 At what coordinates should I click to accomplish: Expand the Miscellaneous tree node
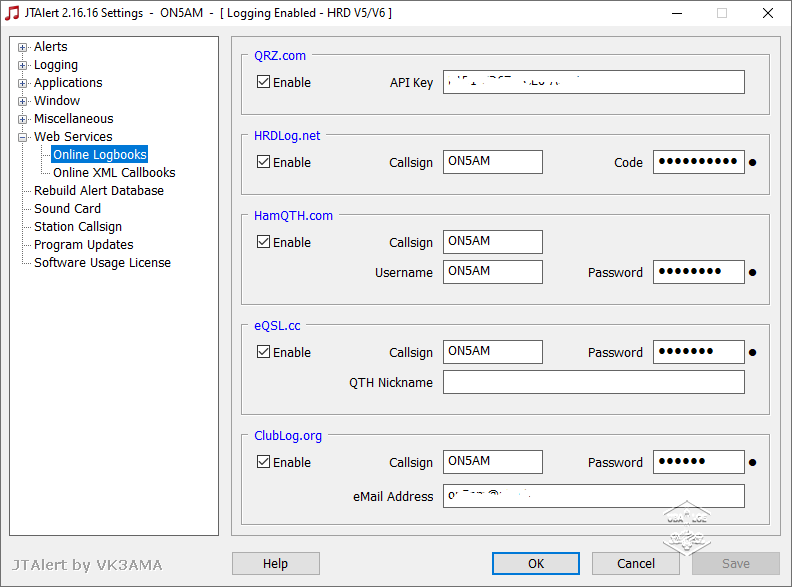[22, 120]
